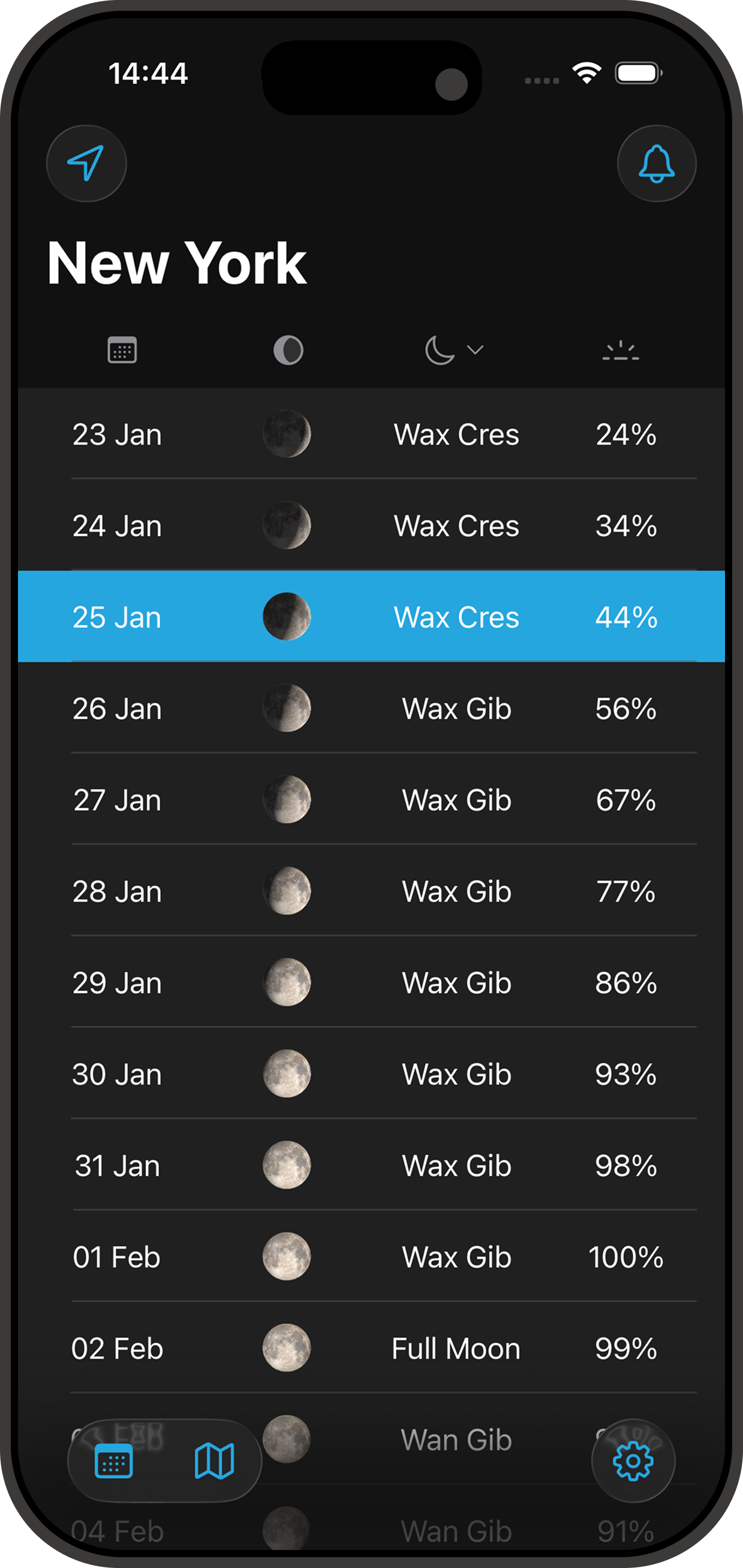Select the 29 Jan row
Image resolution: width=743 pixels, height=1568 pixels.
[x=372, y=982]
